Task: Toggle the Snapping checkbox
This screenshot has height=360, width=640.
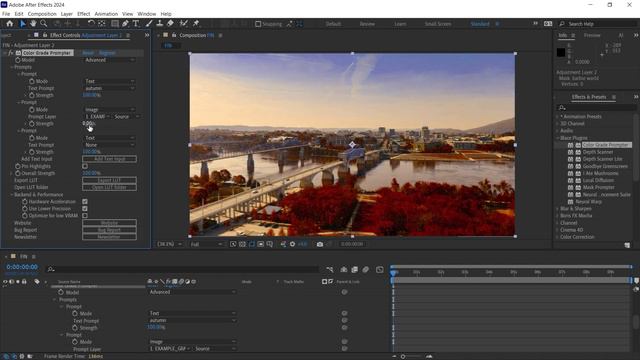Action: coord(258,24)
